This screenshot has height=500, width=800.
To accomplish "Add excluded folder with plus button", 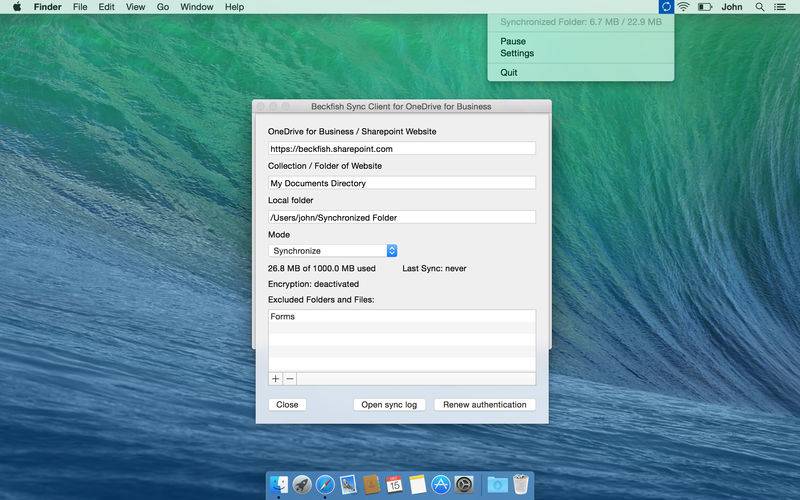I will [276, 379].
